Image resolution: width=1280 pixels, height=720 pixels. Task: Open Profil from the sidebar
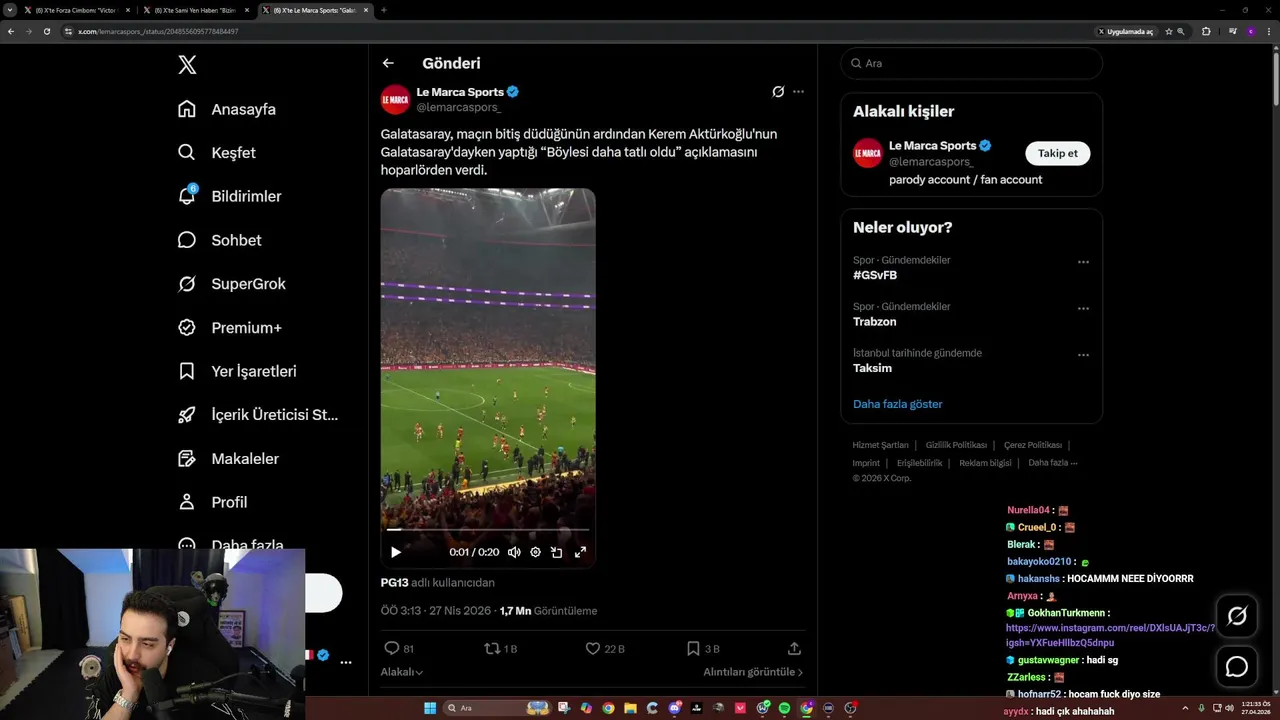tap(212, 502)
